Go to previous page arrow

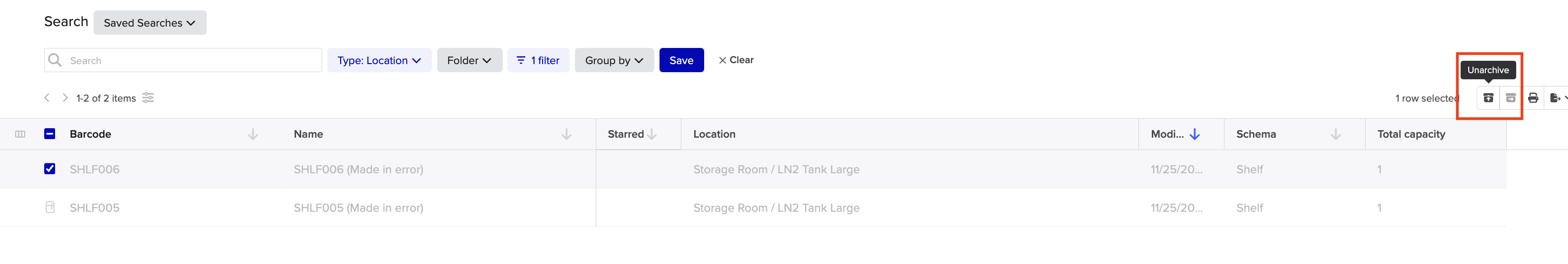point(47,98)
